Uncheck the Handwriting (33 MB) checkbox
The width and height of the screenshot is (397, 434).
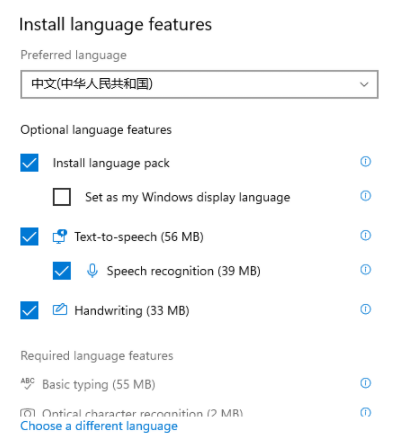click(29, 310)
